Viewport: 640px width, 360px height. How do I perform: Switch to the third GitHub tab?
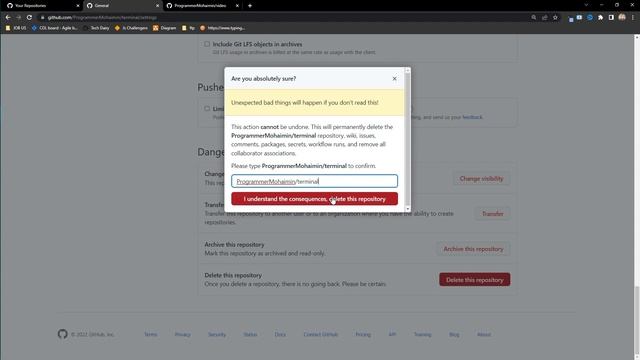coord(201,6)
